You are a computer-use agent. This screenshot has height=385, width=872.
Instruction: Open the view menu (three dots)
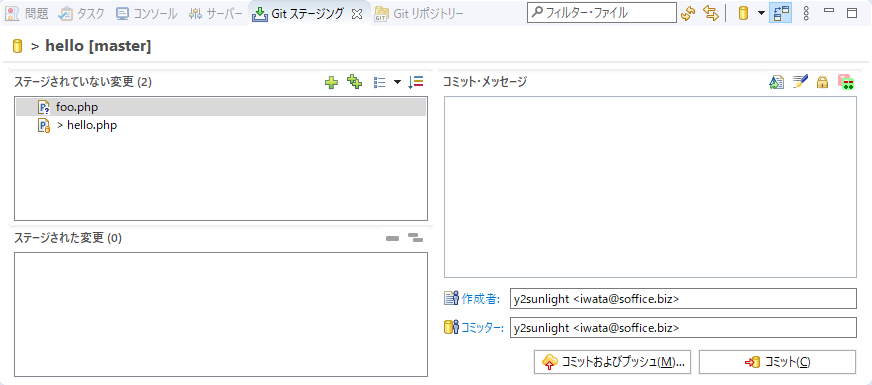(806, 13)
